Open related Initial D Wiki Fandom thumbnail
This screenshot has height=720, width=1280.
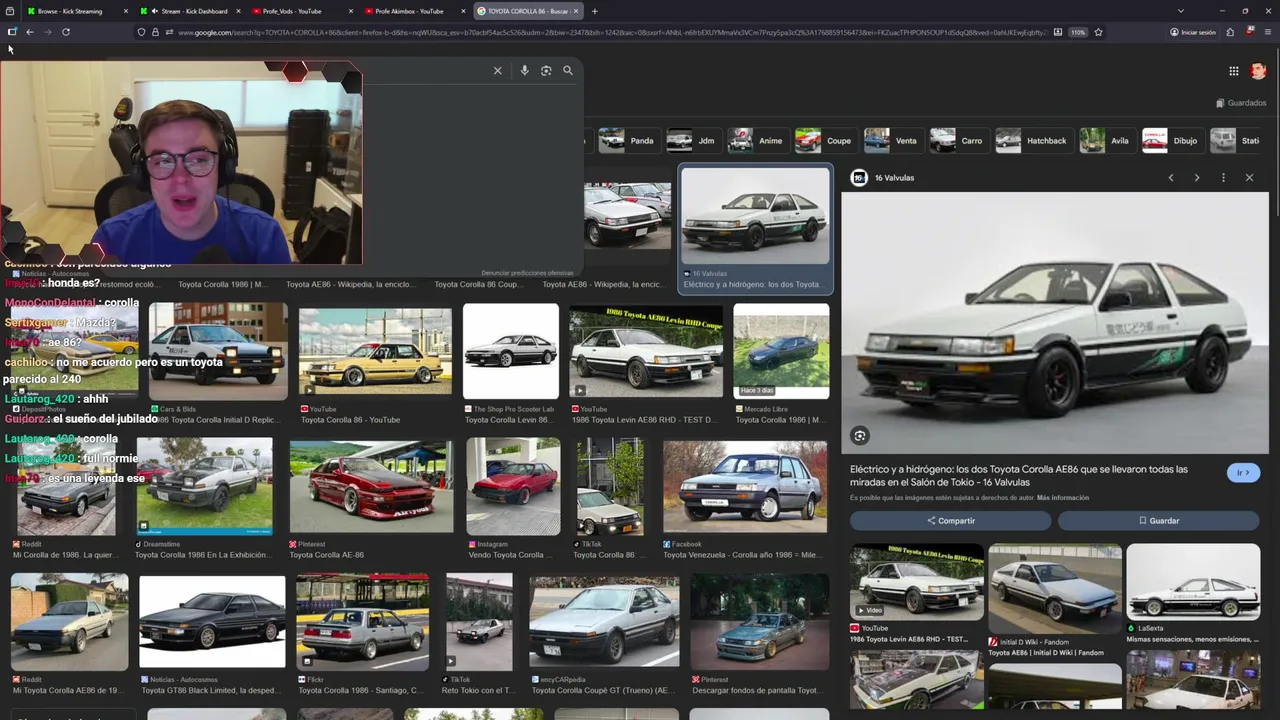pyautogui.click(x=1054, y=588)
